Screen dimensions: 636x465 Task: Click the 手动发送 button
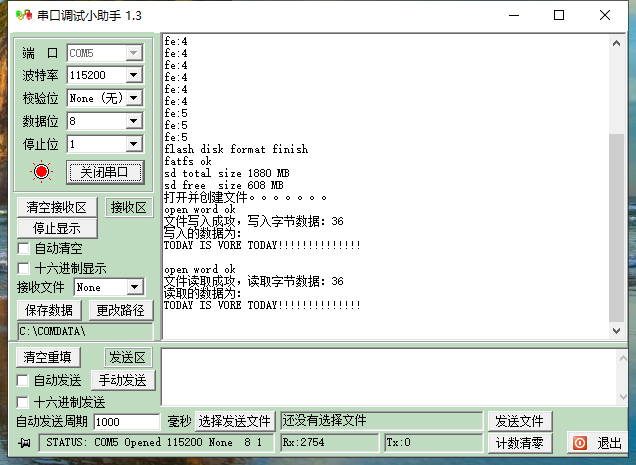[x=123, y=380]
